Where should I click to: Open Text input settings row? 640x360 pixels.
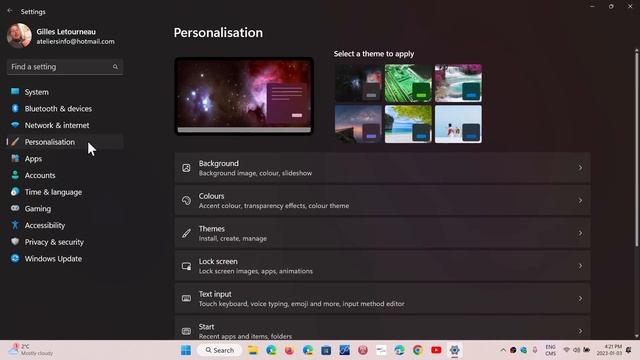(x=382, y=298)
